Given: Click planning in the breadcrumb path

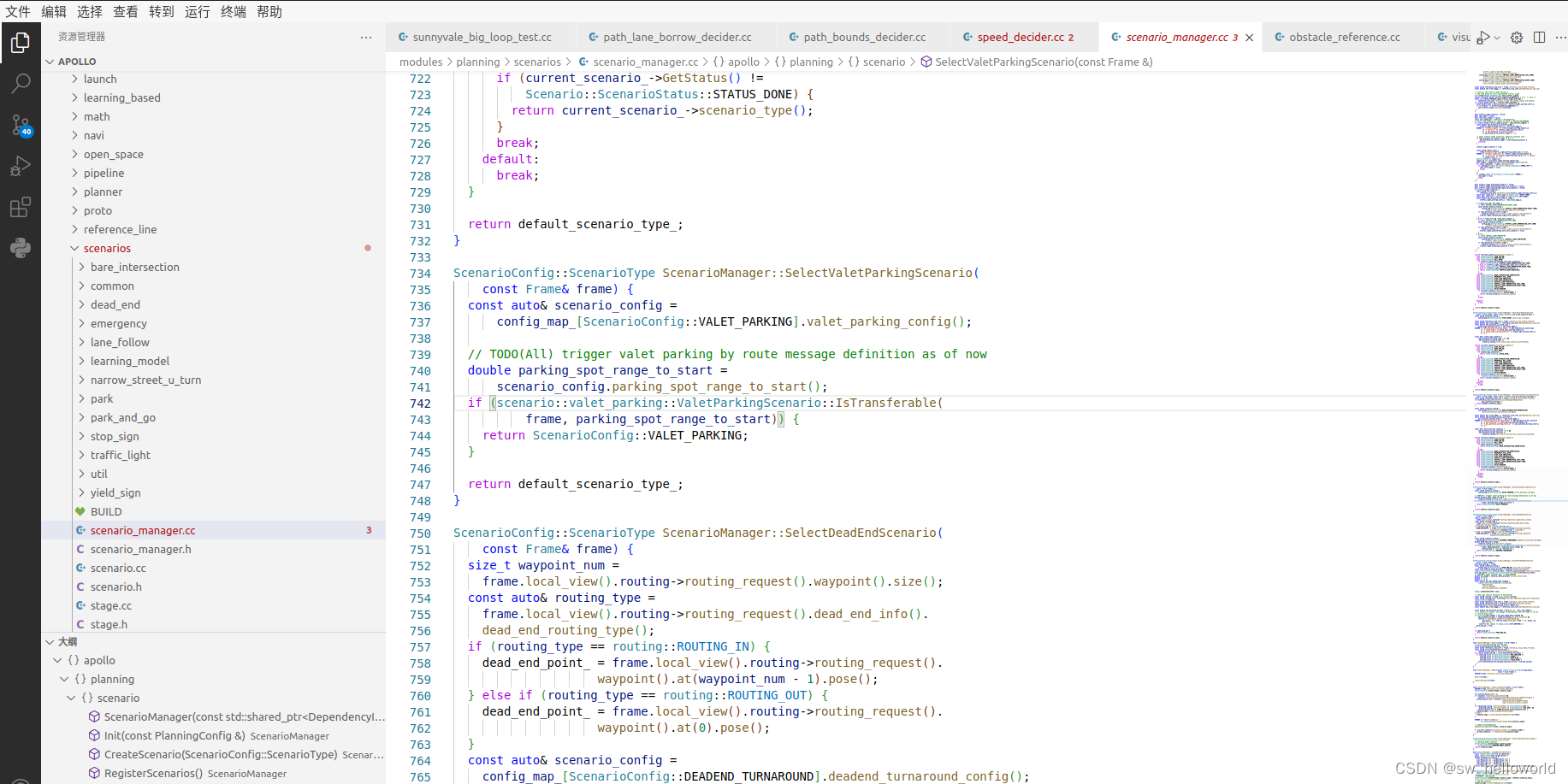Looking at the screenshot, I should [x=477, y=62].
